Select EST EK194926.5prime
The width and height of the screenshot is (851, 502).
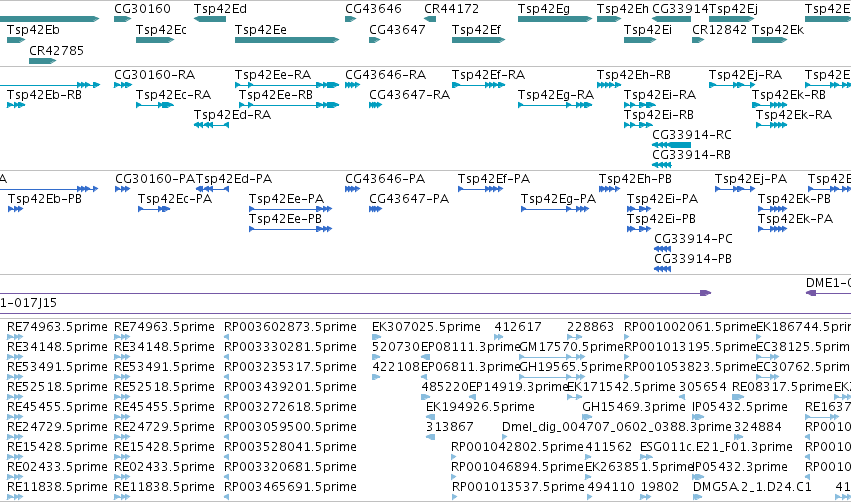[480, 408]
